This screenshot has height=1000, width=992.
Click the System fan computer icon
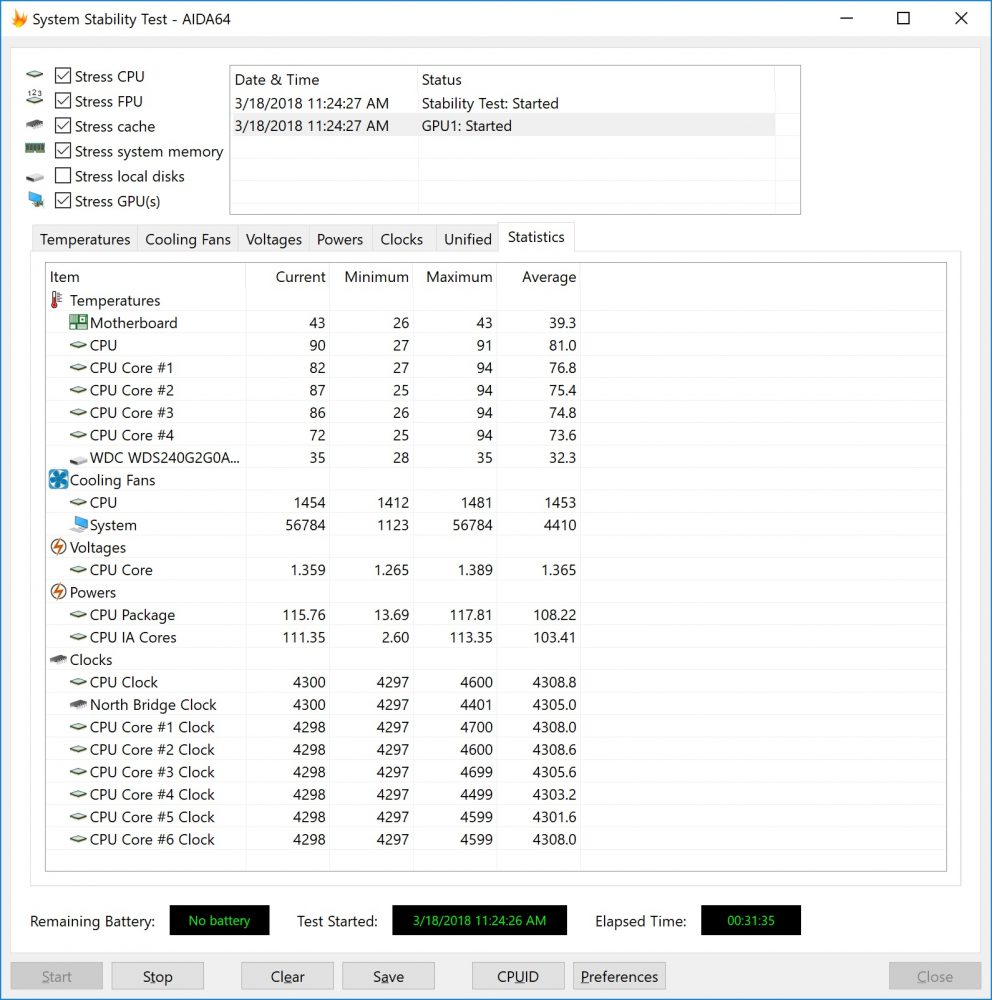coord(79,524)
